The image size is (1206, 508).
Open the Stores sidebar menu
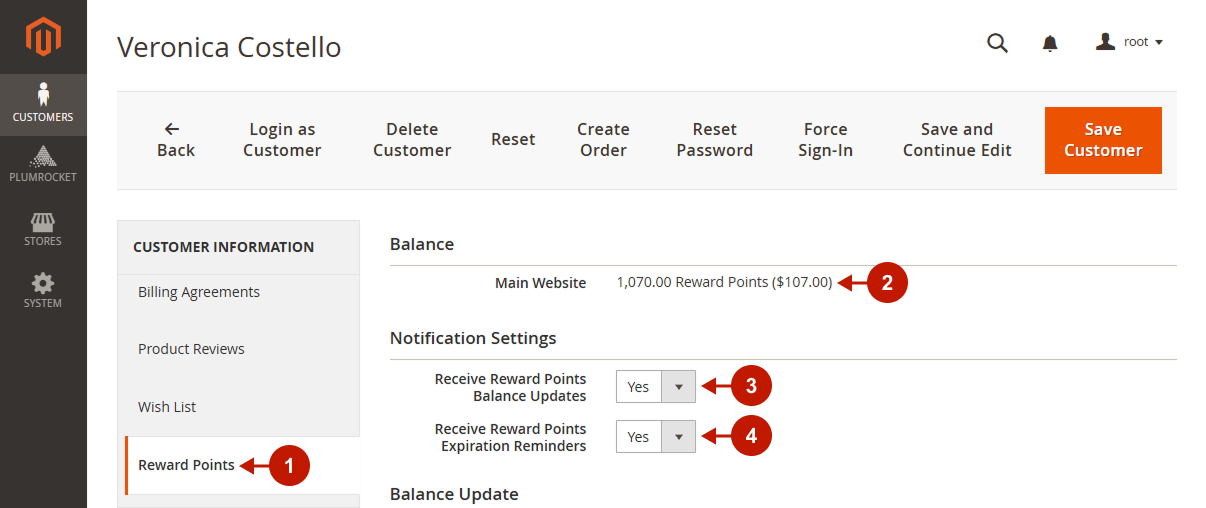click(x=43, y=228)
